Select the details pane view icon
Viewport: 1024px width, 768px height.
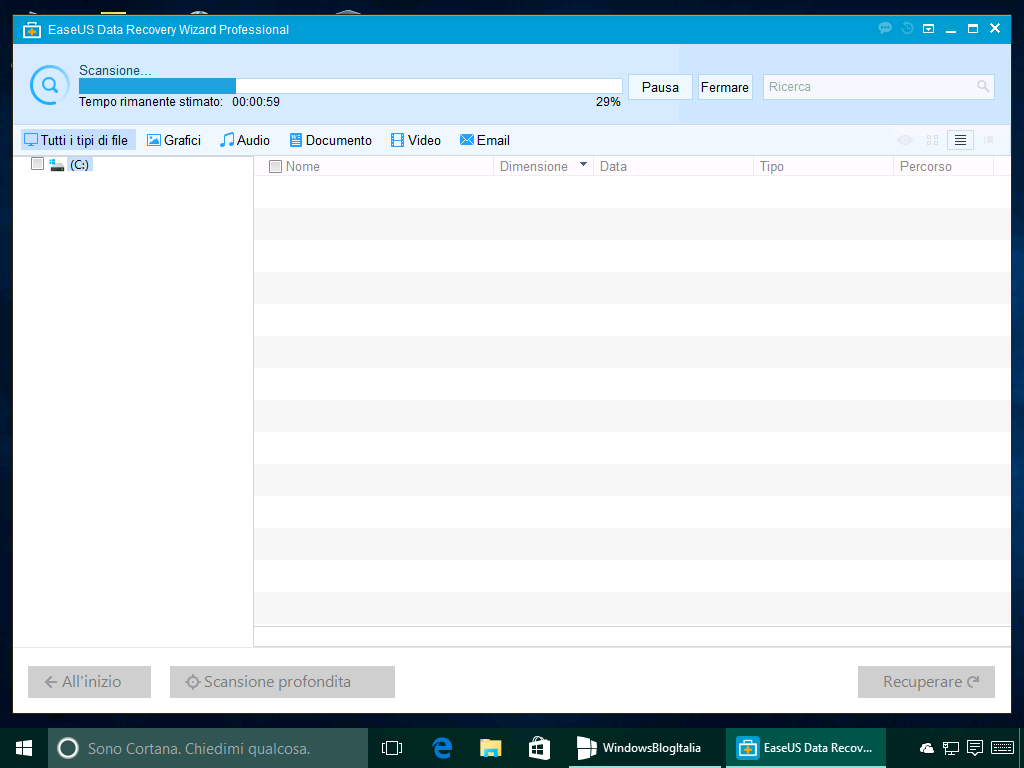pyautogui.click(x=989, y=140)
